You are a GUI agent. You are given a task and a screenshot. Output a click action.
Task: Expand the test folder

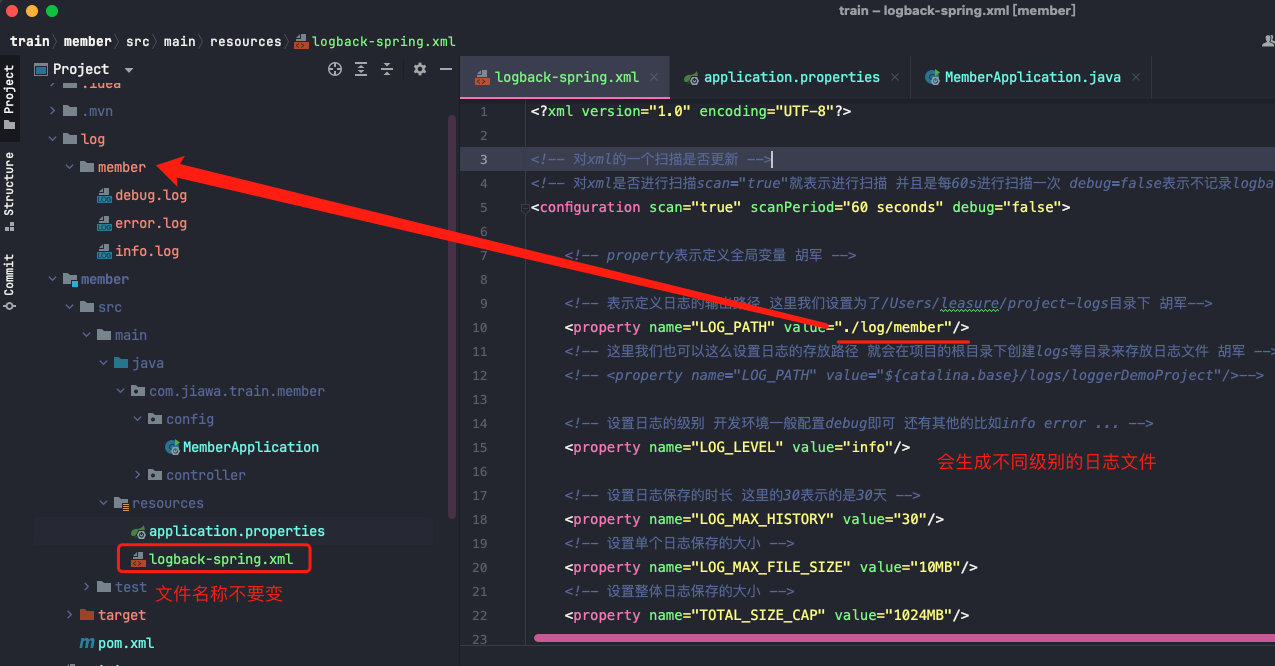click(x=87, y=587)
